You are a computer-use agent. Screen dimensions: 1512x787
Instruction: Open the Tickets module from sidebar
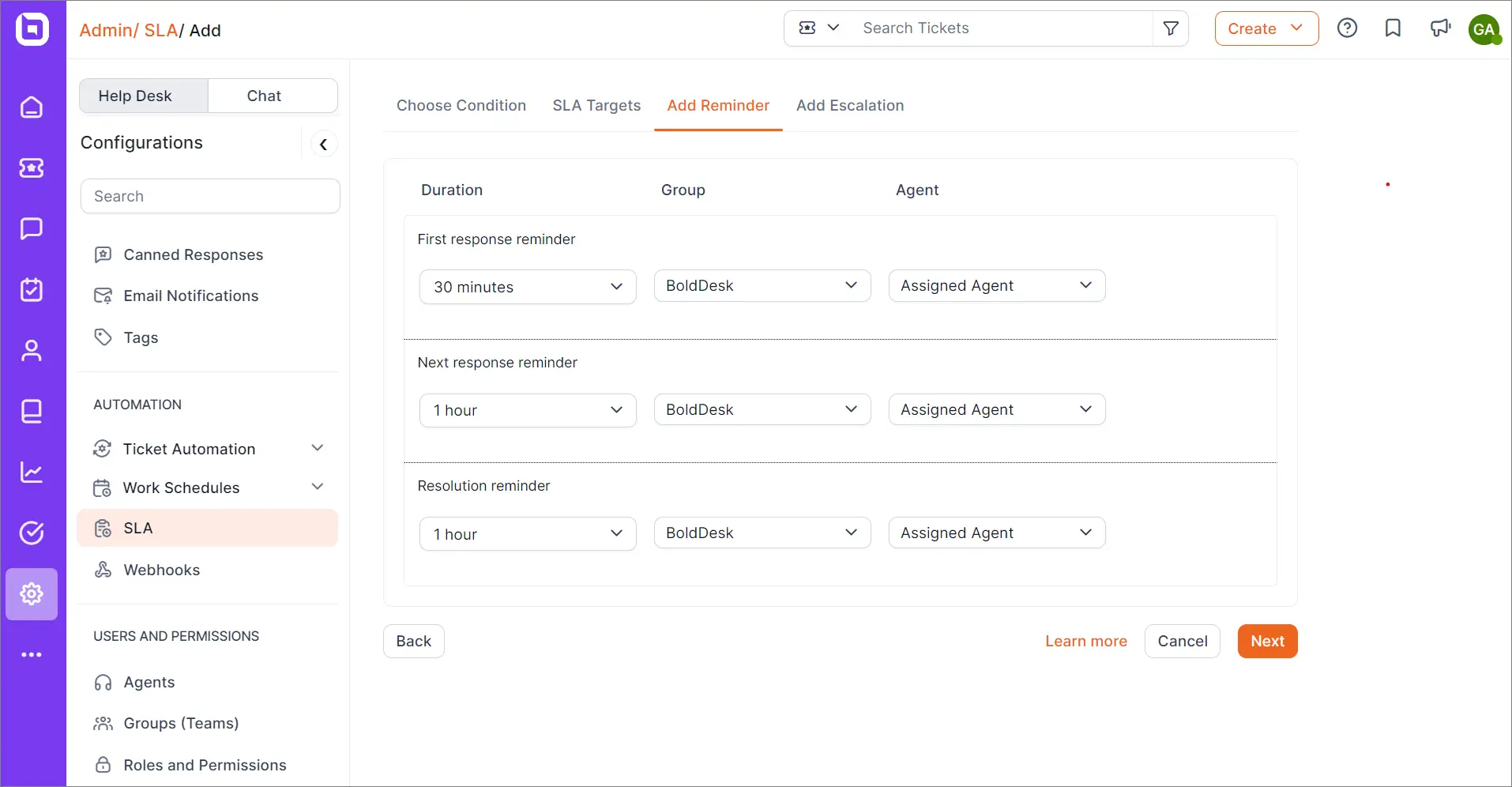(x=32, y=168)
